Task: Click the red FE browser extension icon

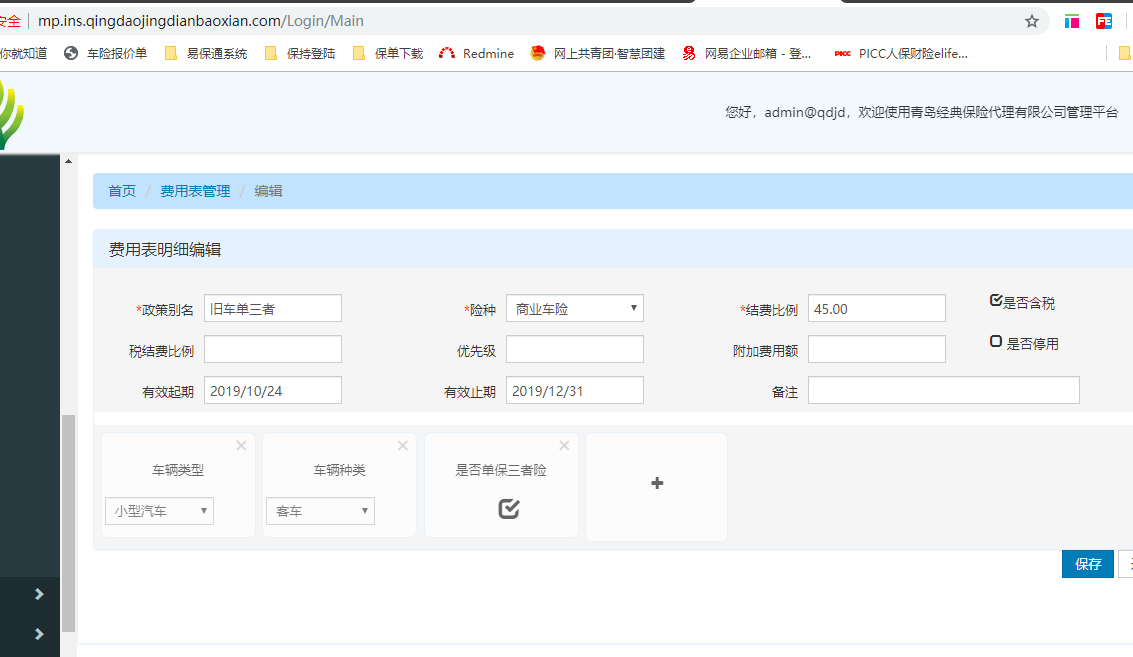Action: [x=1104, y=21]
